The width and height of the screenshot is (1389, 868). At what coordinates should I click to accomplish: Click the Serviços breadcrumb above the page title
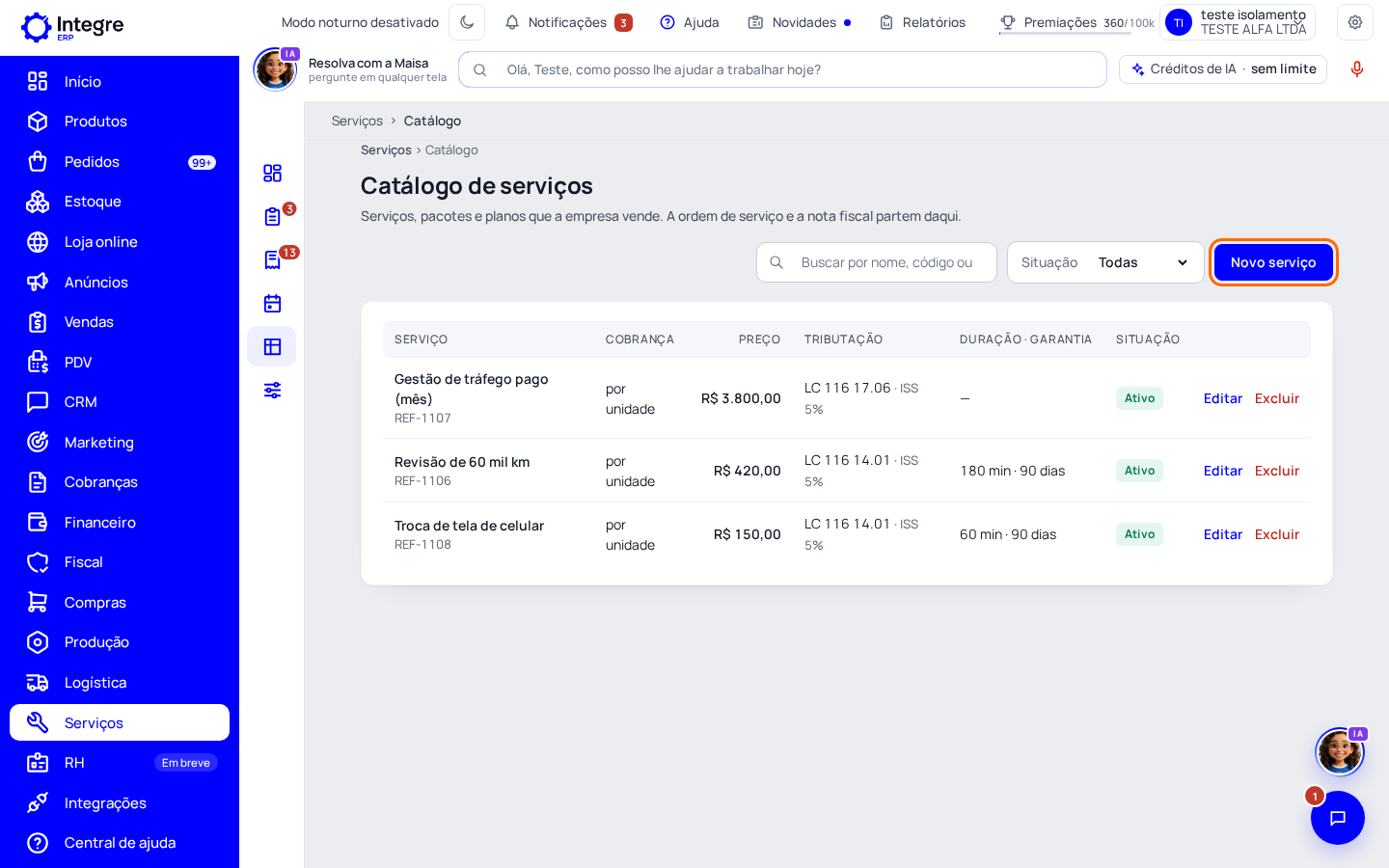(x=386, y=150)
